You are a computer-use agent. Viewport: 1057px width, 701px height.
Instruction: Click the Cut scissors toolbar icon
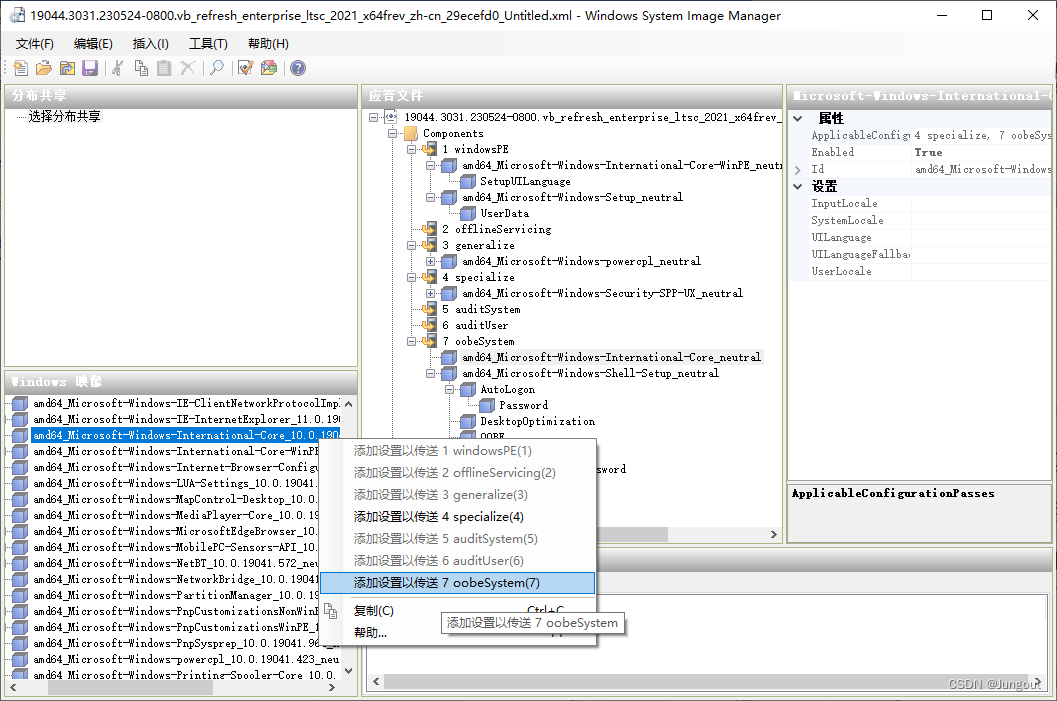[117, 68]
